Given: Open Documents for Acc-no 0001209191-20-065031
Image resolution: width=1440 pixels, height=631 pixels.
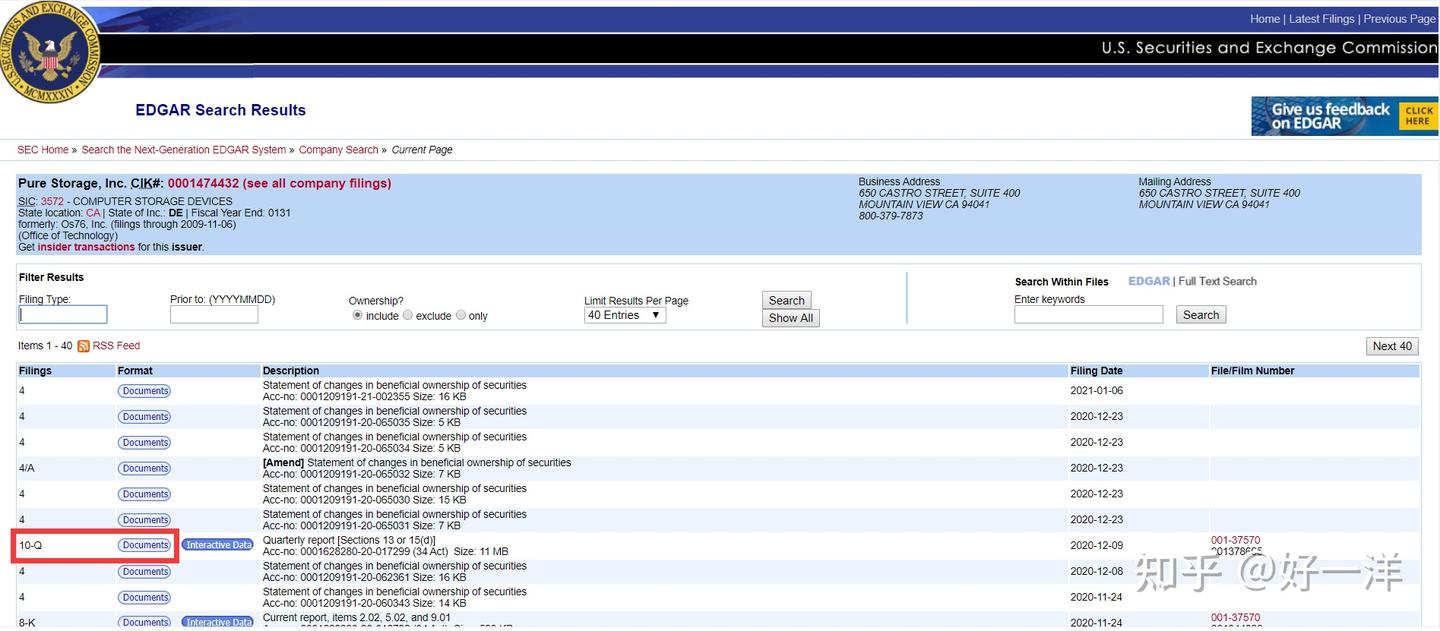Looking at the screenshot, I should pos(144,520).
